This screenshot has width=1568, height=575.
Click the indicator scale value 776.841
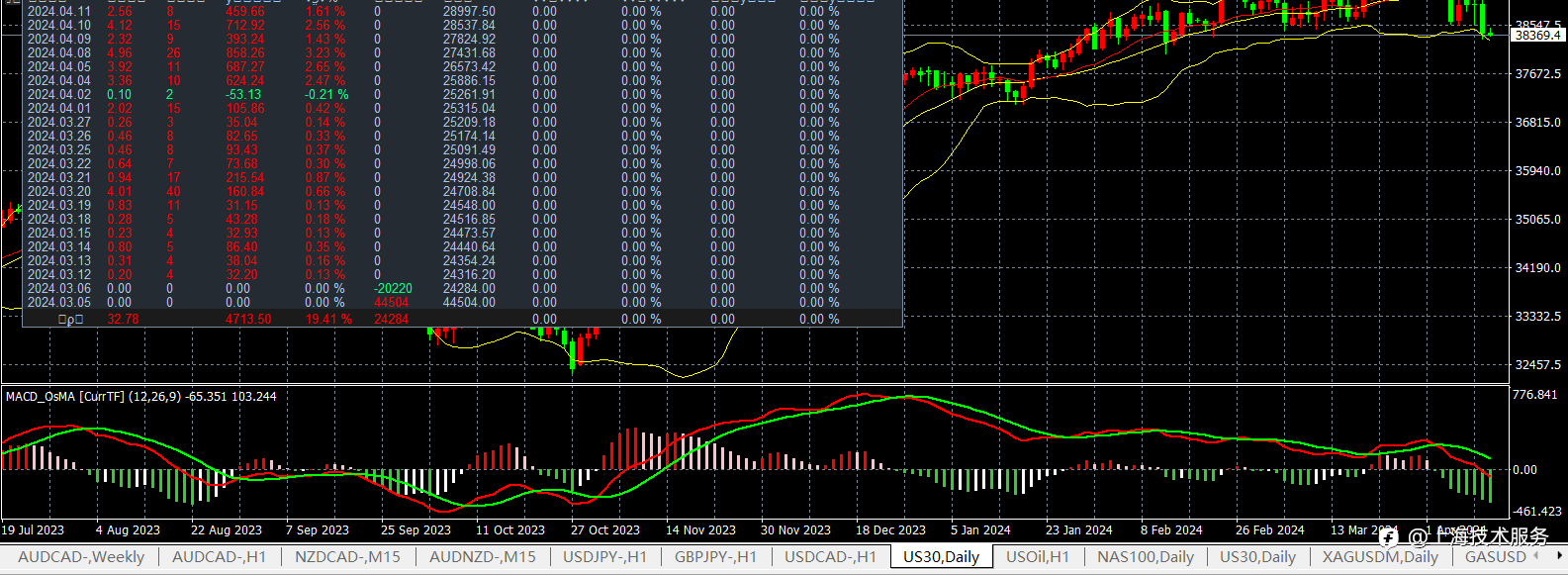coord(1534,395)
